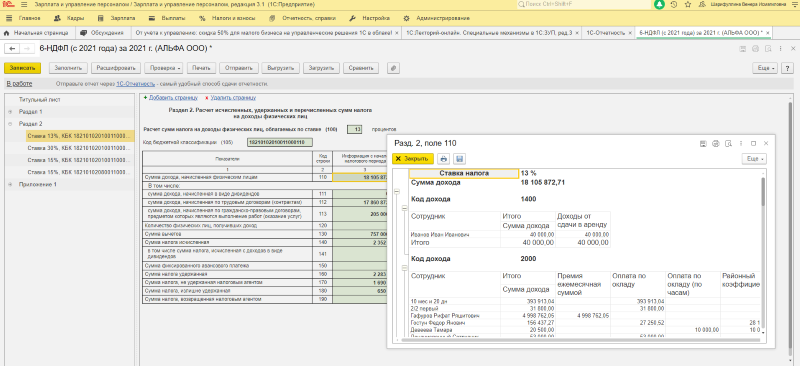The width and height of the screenshot is (800, 366).
Task: Switch to Начальная страница tab
Action: click(x=36, y=33)
